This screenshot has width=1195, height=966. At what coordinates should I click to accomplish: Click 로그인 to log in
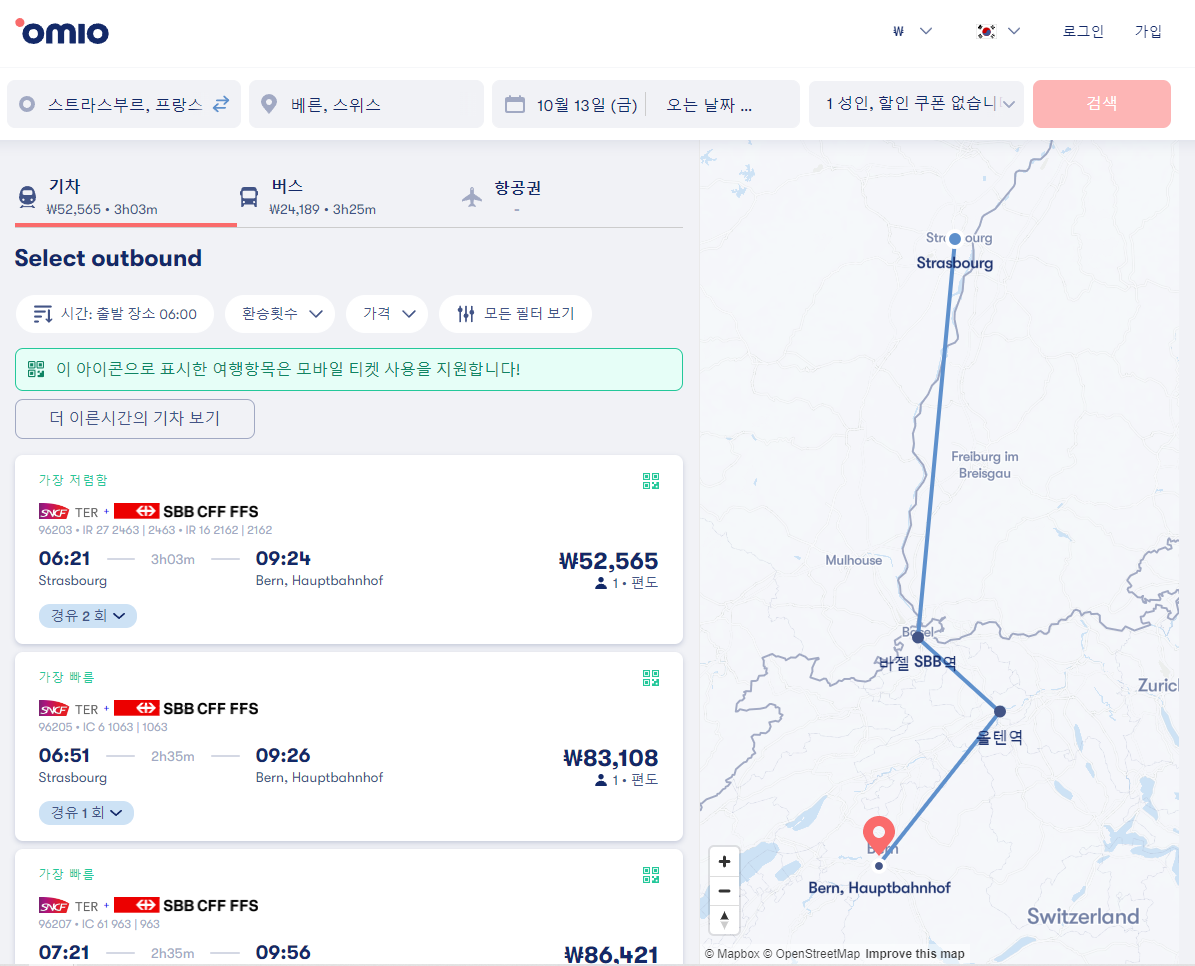point(1083,31)
